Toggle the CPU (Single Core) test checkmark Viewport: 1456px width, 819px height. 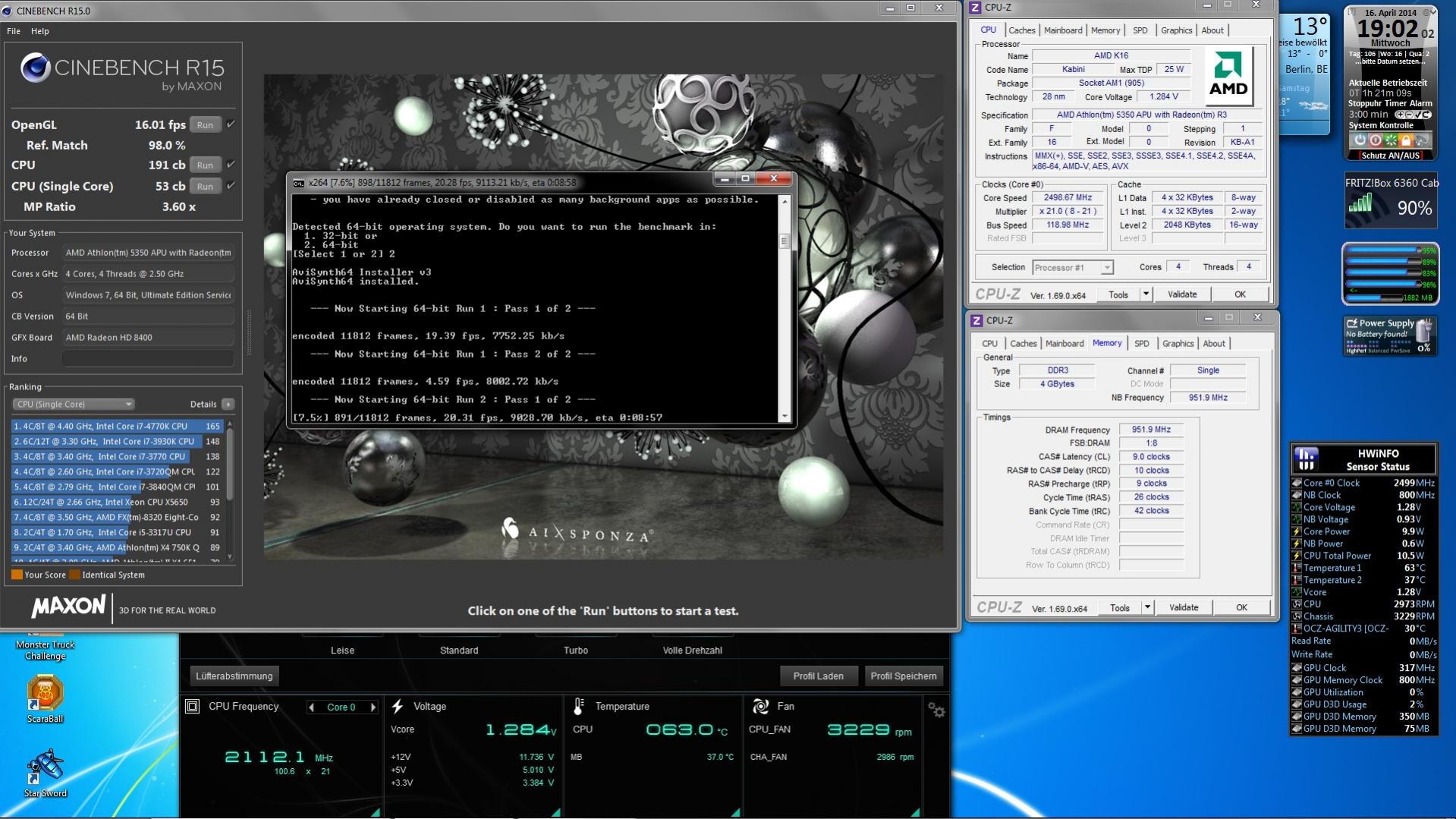(231, 186)
